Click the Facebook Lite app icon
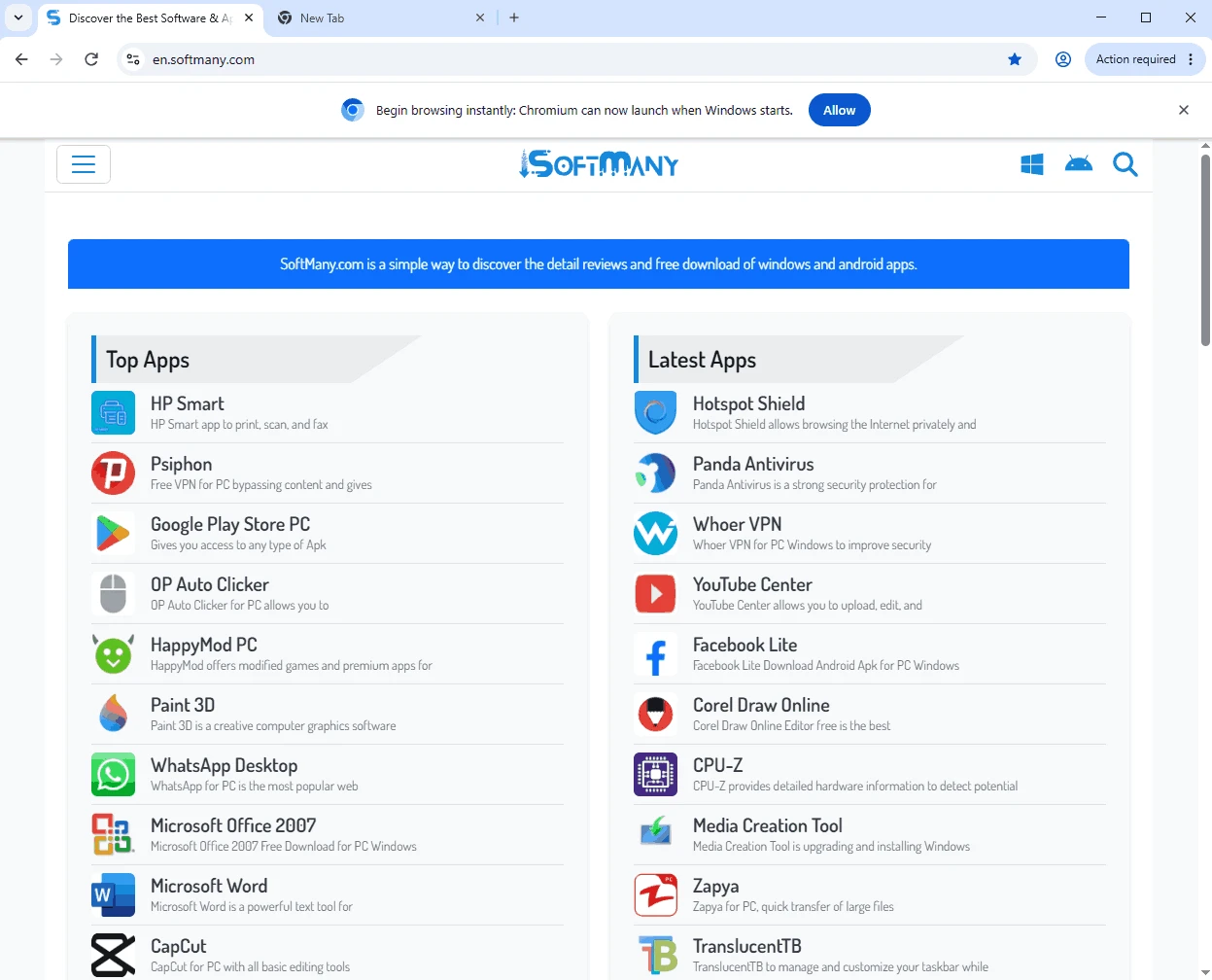This screenshot has height=980, width=1212. (656, 654)
